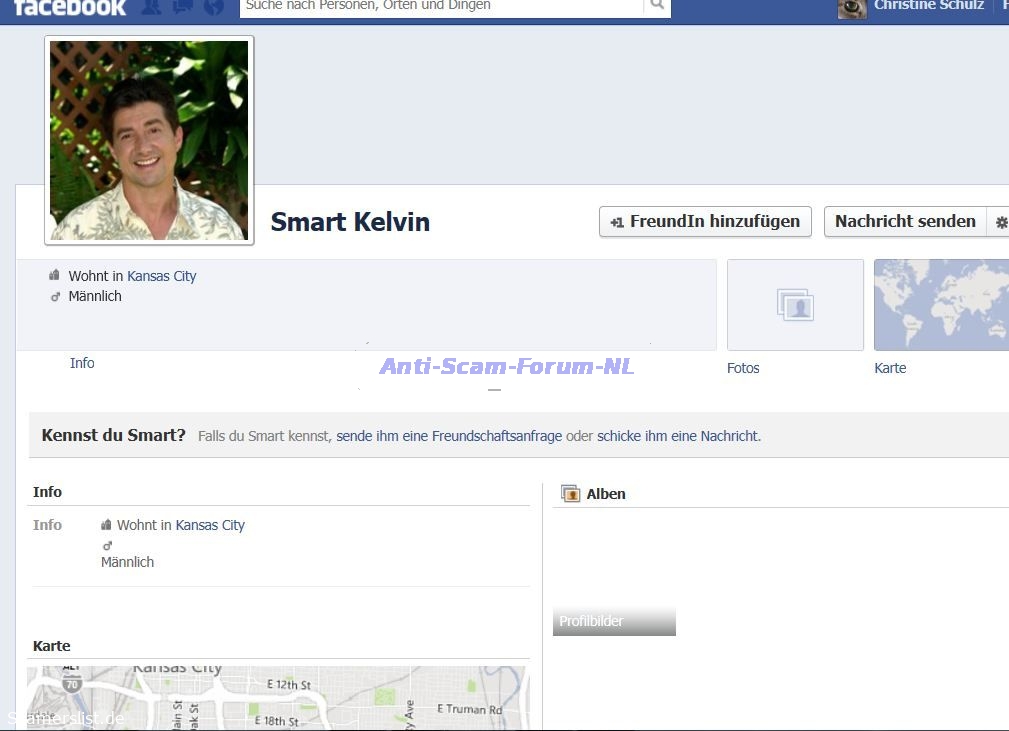Open the messages icon in the top bar
Screen dimensions: 1009x731
point(182,7)
